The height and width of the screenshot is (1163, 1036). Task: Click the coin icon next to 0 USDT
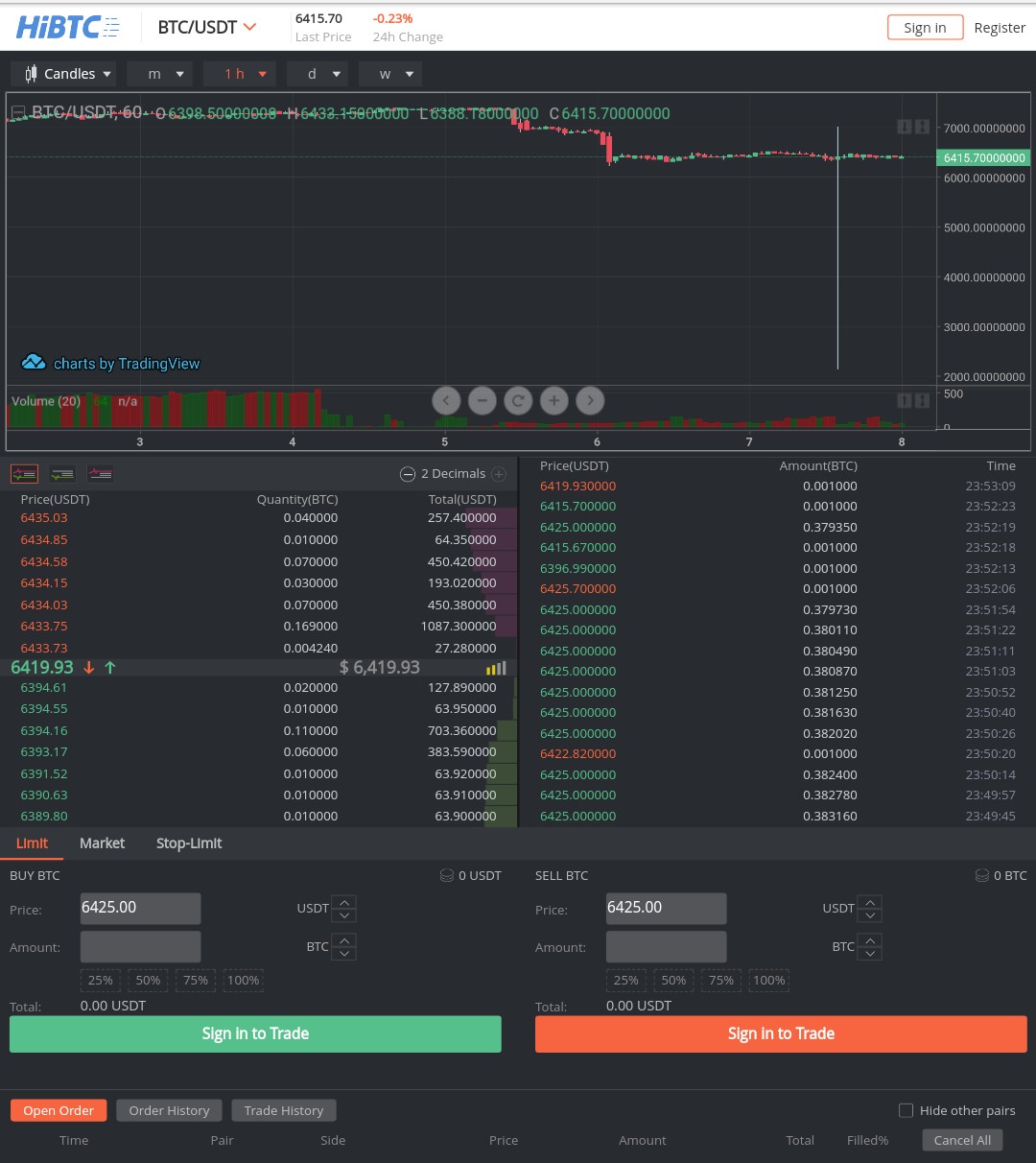coord(447,875)
